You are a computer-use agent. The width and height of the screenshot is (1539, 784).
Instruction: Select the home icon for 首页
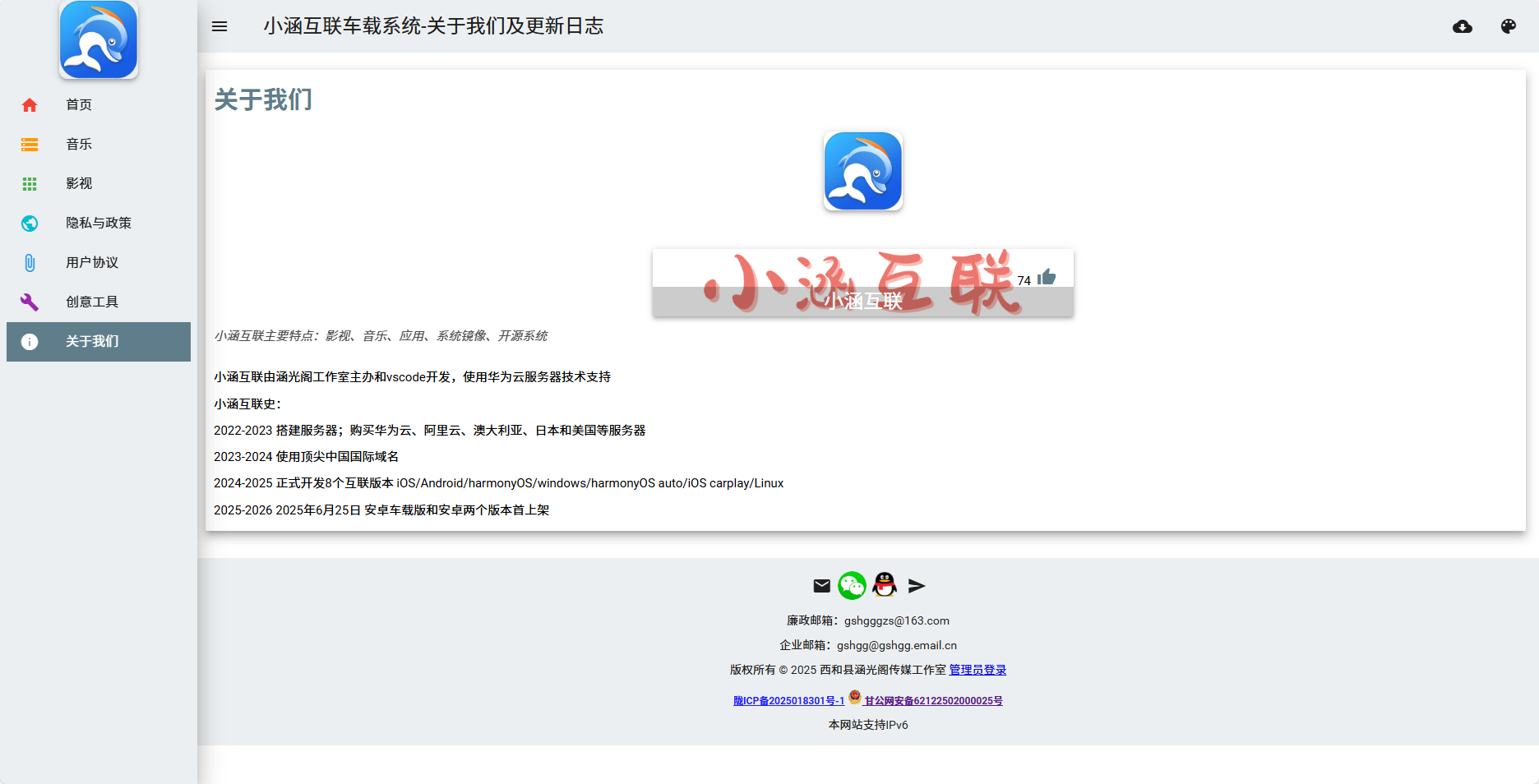(30, 104)
